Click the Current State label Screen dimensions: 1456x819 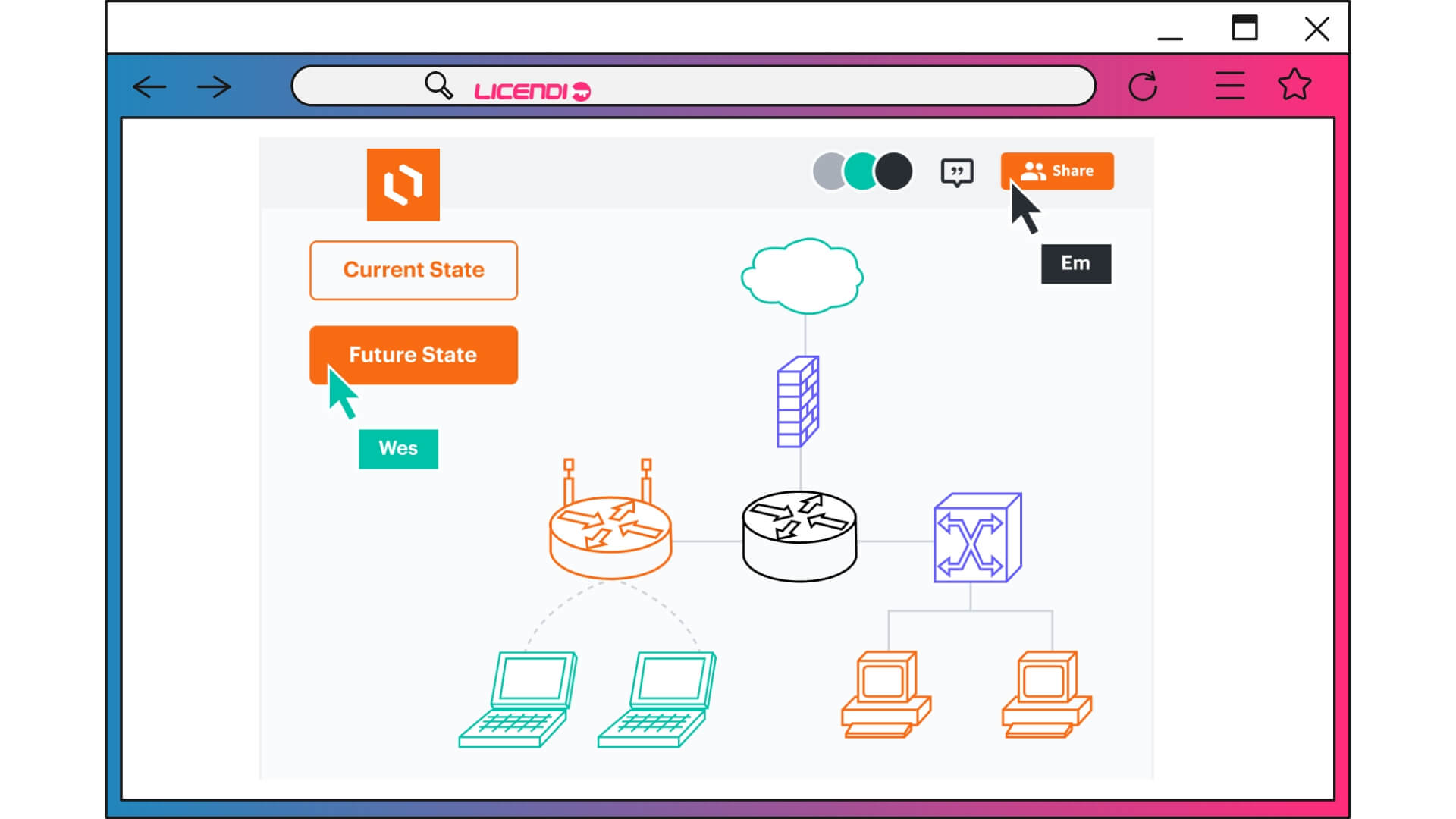[x=413, y=269]
